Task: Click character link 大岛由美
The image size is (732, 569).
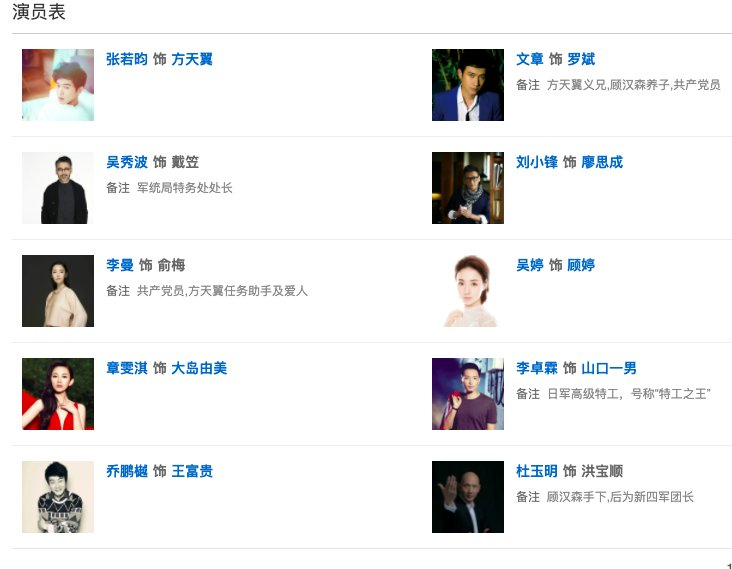Action: [199, 368]
